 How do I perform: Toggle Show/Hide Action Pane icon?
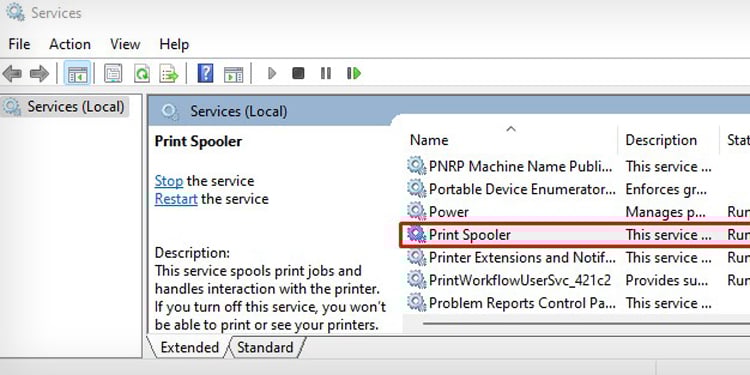pos(233,74)
